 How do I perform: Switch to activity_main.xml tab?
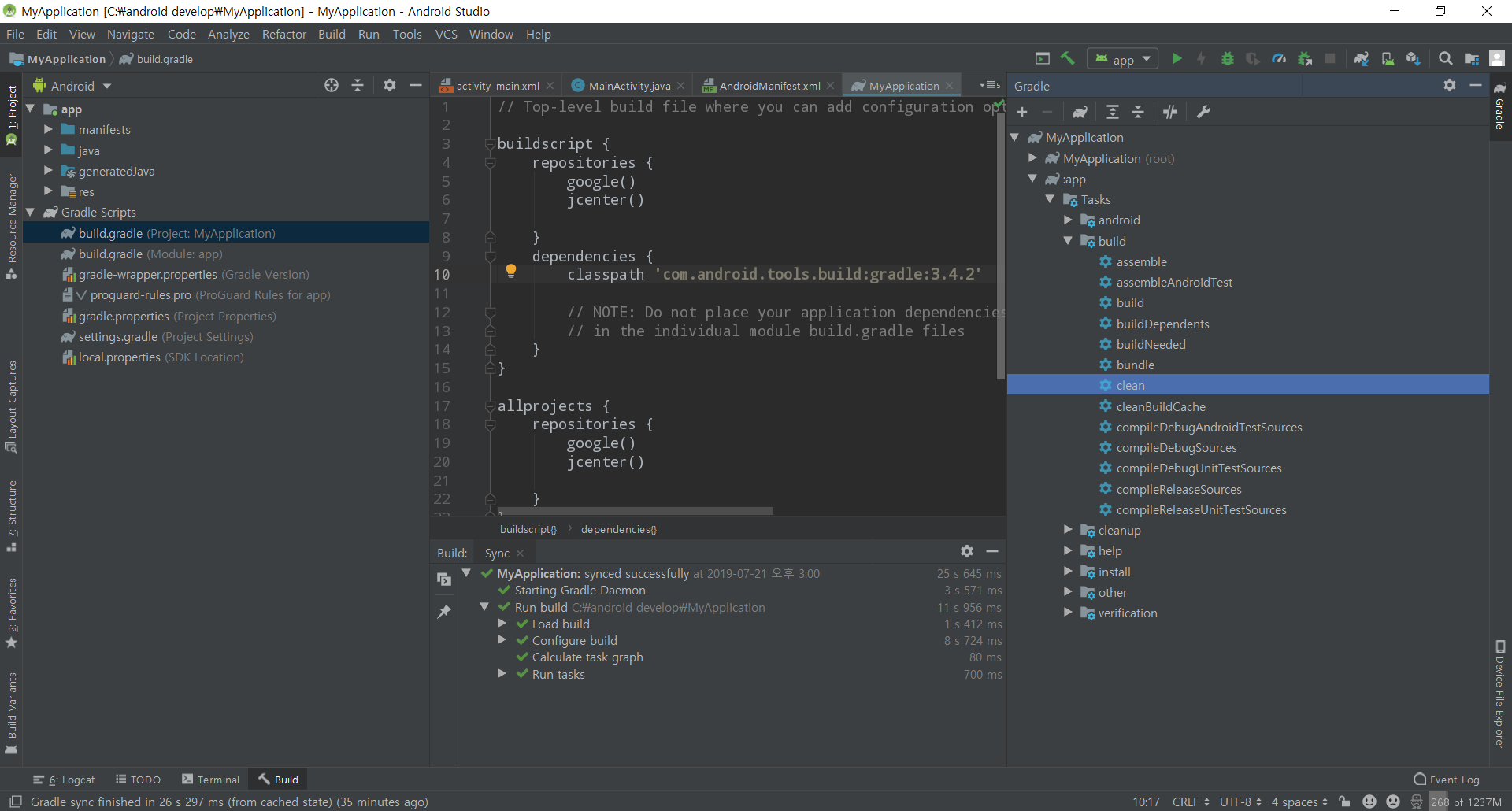(x=497, y=86)
